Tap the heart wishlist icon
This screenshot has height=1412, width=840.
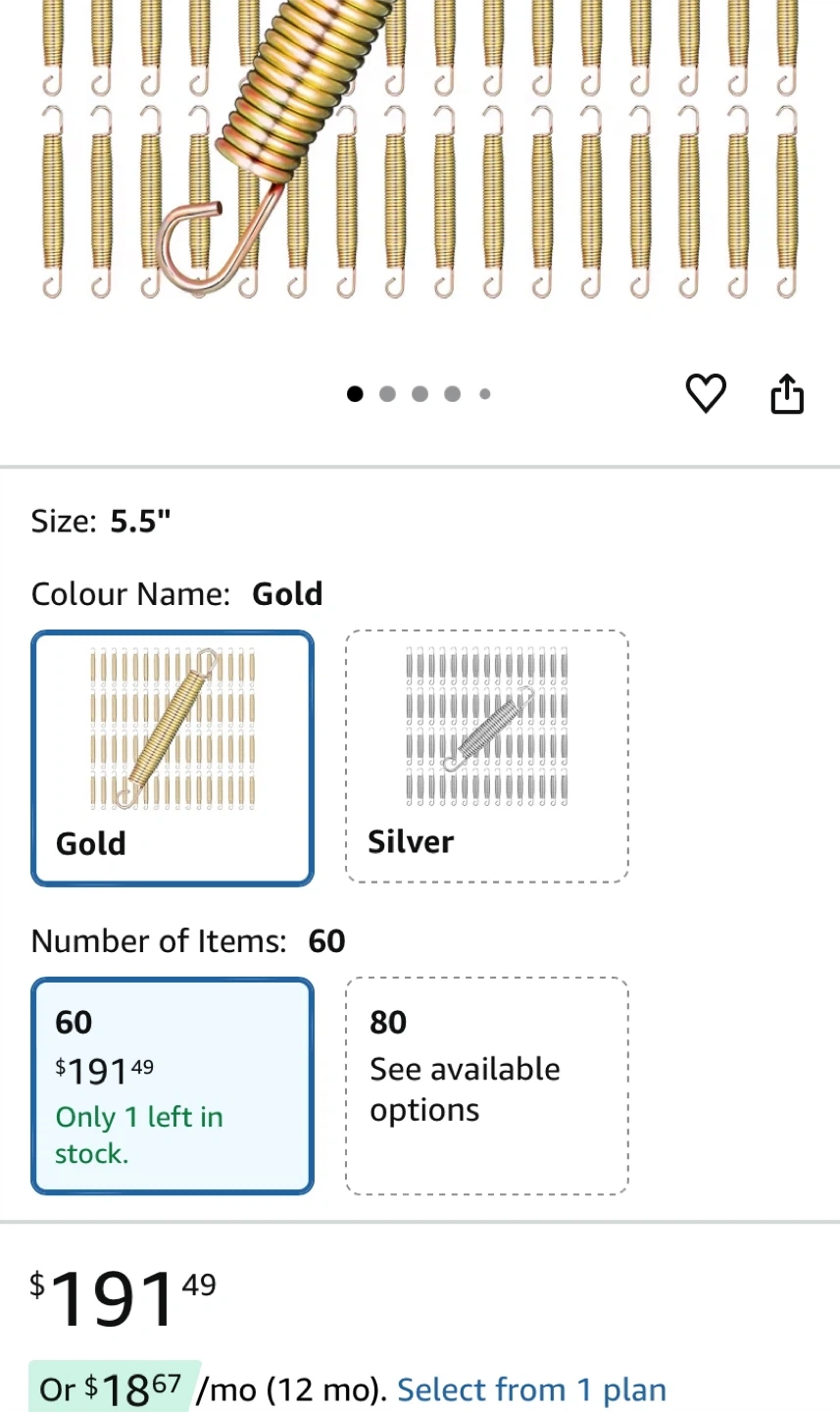pos(706,394)
